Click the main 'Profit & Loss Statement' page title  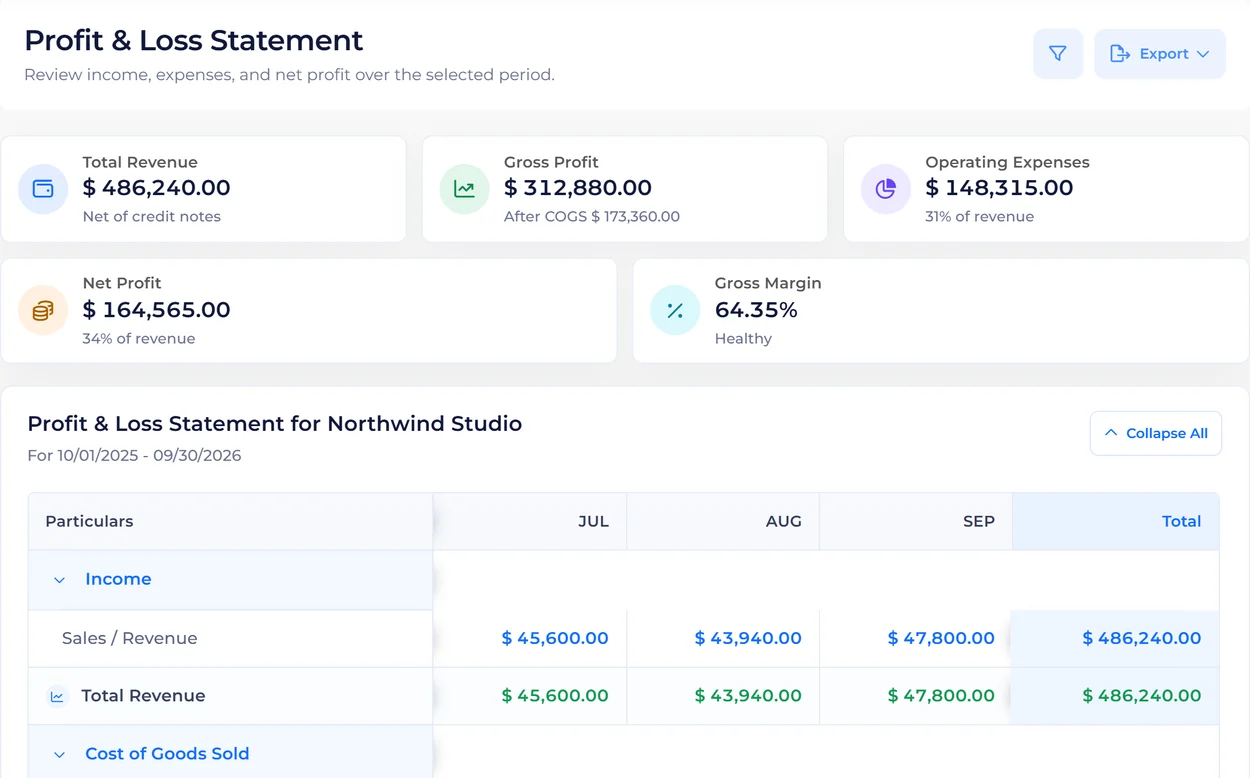coord(194,41)
